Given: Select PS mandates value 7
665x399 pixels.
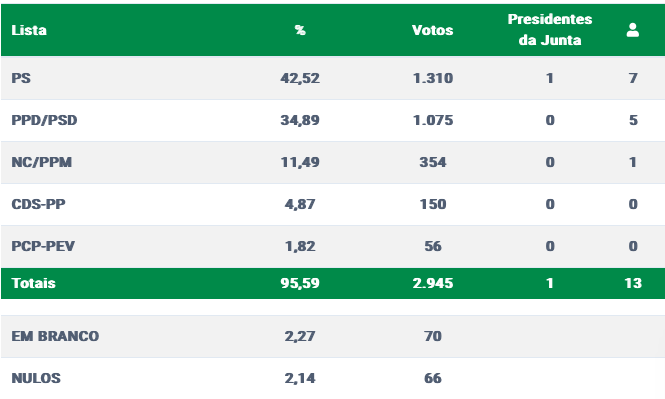Looking at the screenshot, I should click(x=633, y=78).
